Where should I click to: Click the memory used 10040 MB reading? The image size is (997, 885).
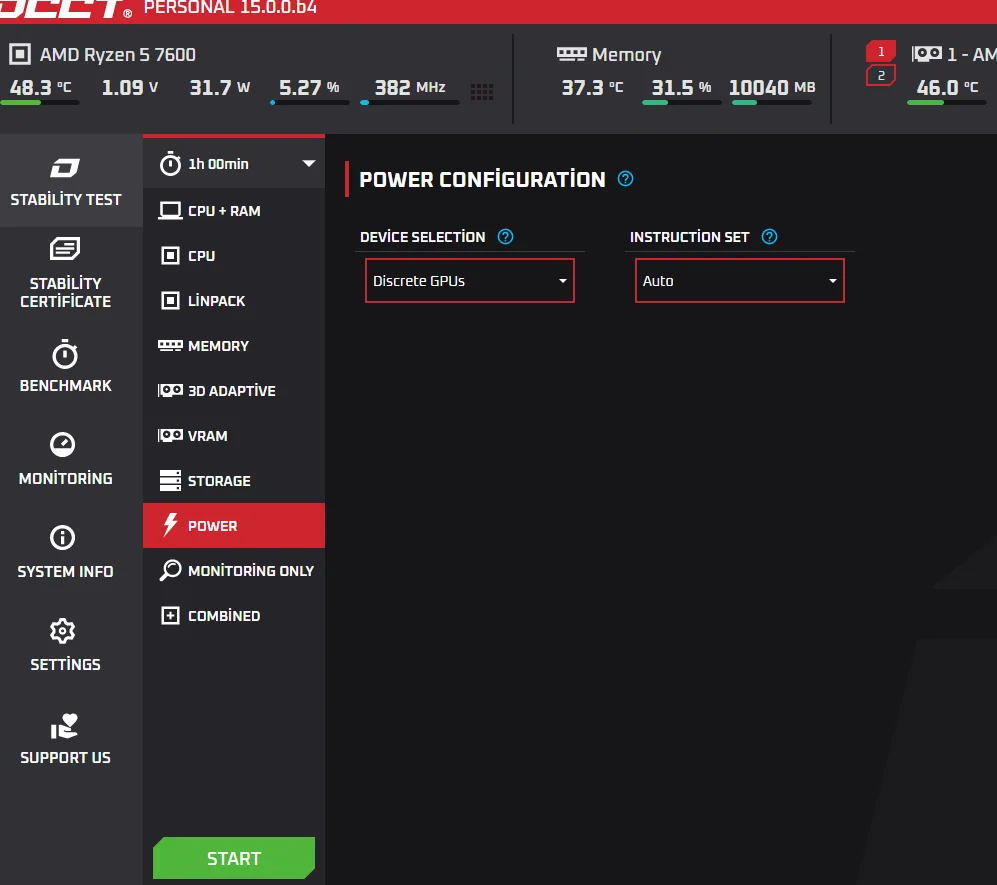coord(772,88)
